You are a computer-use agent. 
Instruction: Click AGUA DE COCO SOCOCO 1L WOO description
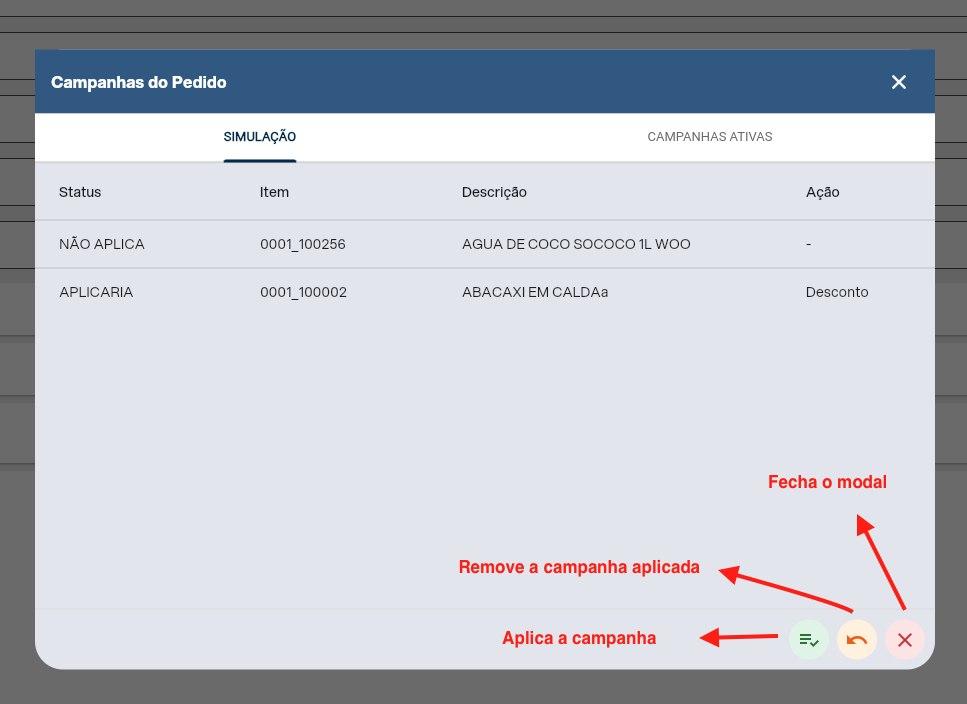click(576, 244)
